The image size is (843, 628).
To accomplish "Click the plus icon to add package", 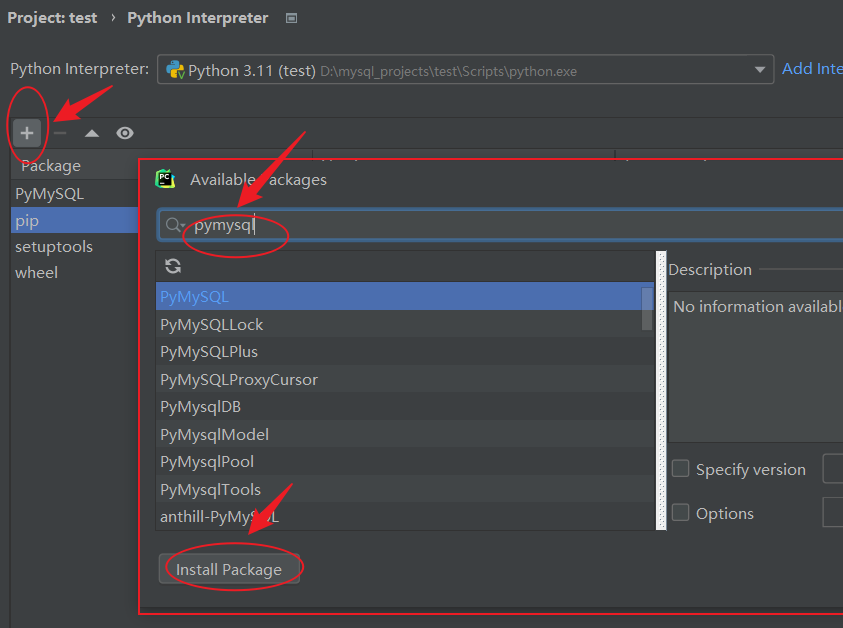I will [x=27, y=133].
